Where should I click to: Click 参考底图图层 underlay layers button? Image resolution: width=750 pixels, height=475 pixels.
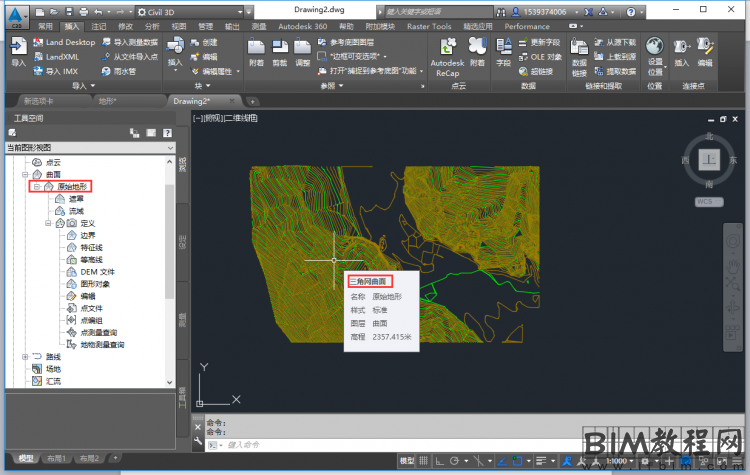(346, 43)
